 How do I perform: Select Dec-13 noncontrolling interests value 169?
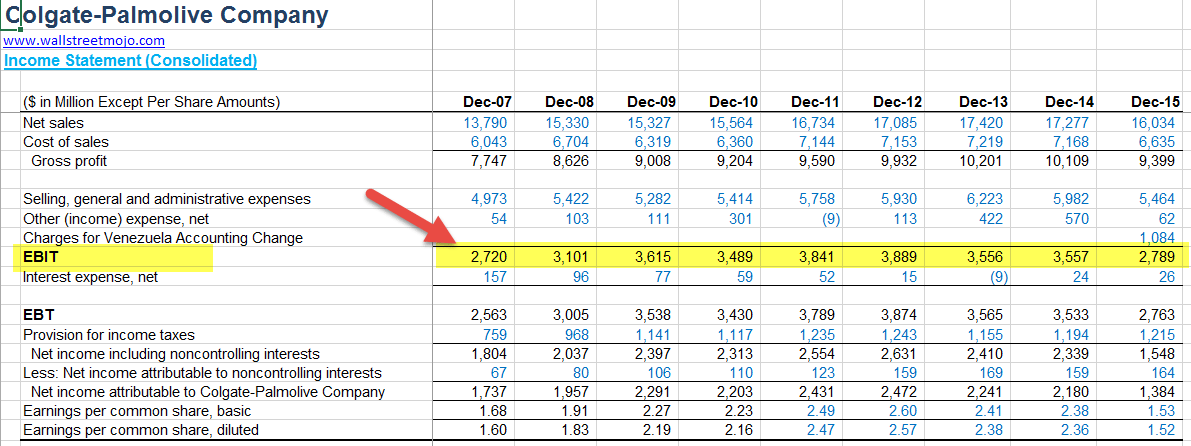[x=991, y=373]
